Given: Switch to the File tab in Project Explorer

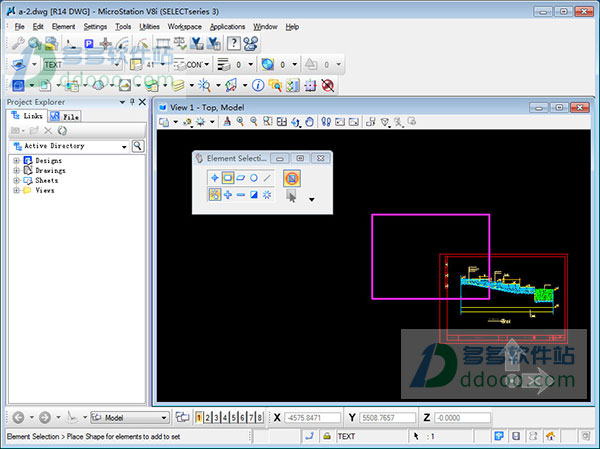Looking at the screenshot, I should [65, 116].
